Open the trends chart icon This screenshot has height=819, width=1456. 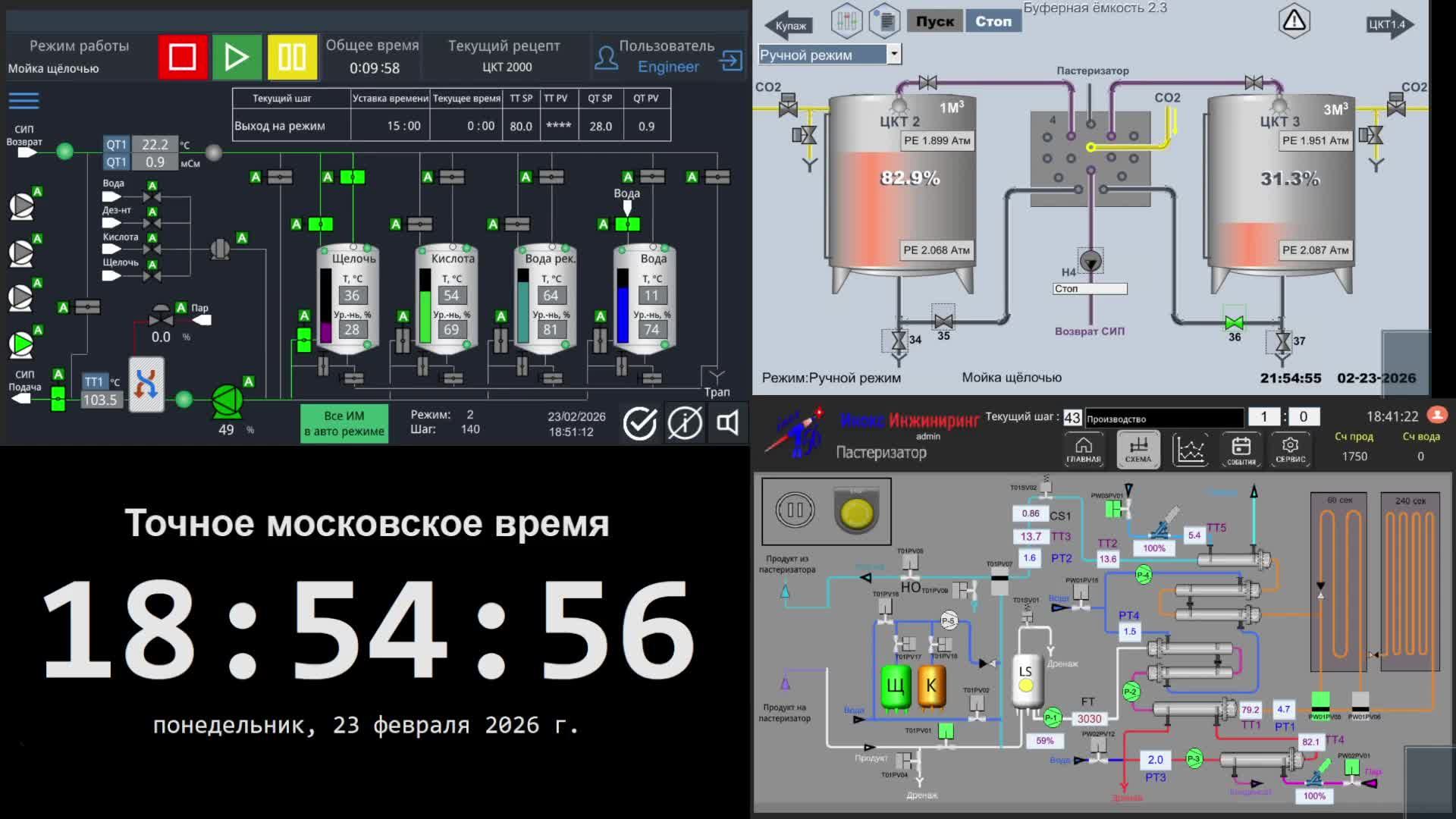(1190, 450)
